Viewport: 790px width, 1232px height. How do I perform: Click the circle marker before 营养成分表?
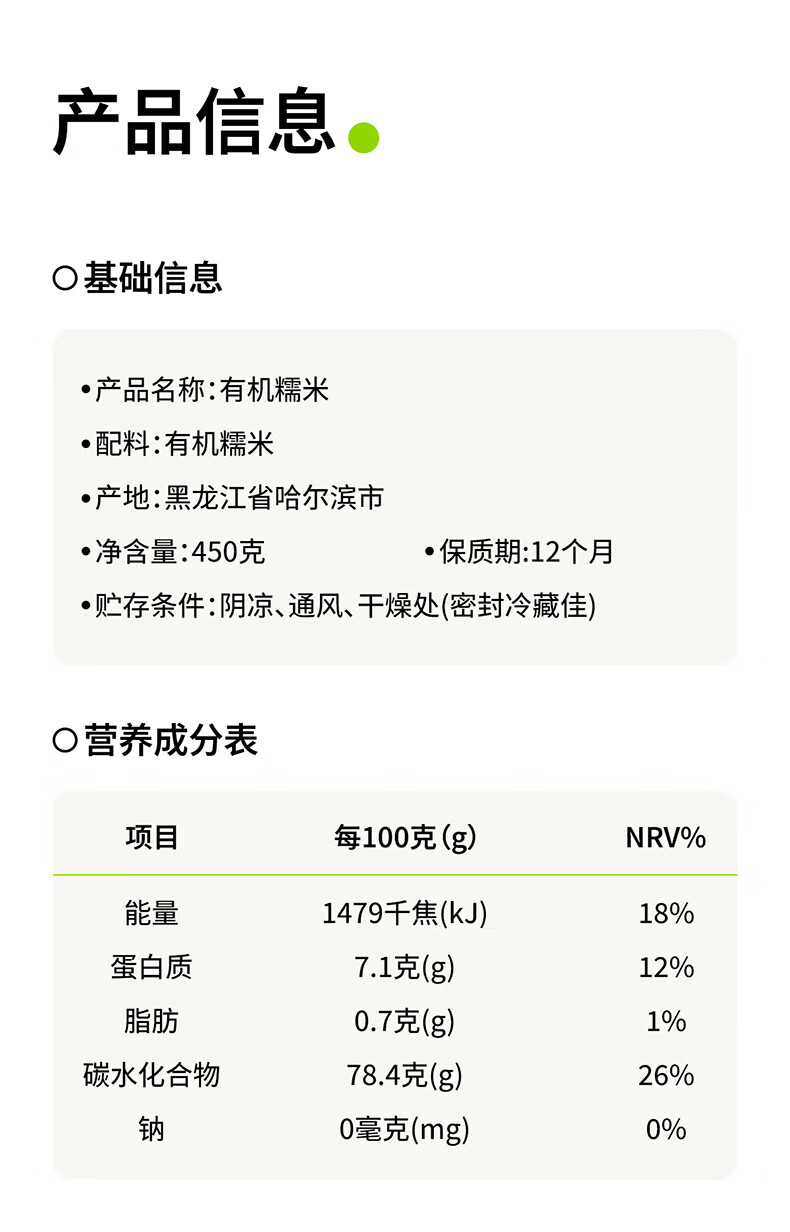65,741
